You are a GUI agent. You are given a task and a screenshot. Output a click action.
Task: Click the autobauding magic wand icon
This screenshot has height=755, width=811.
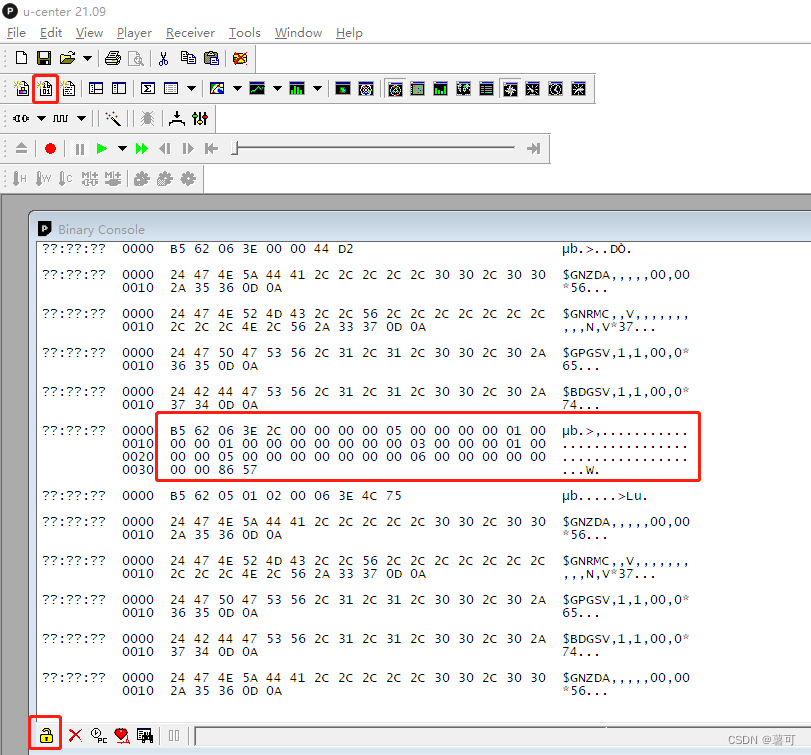coord(113,118)
